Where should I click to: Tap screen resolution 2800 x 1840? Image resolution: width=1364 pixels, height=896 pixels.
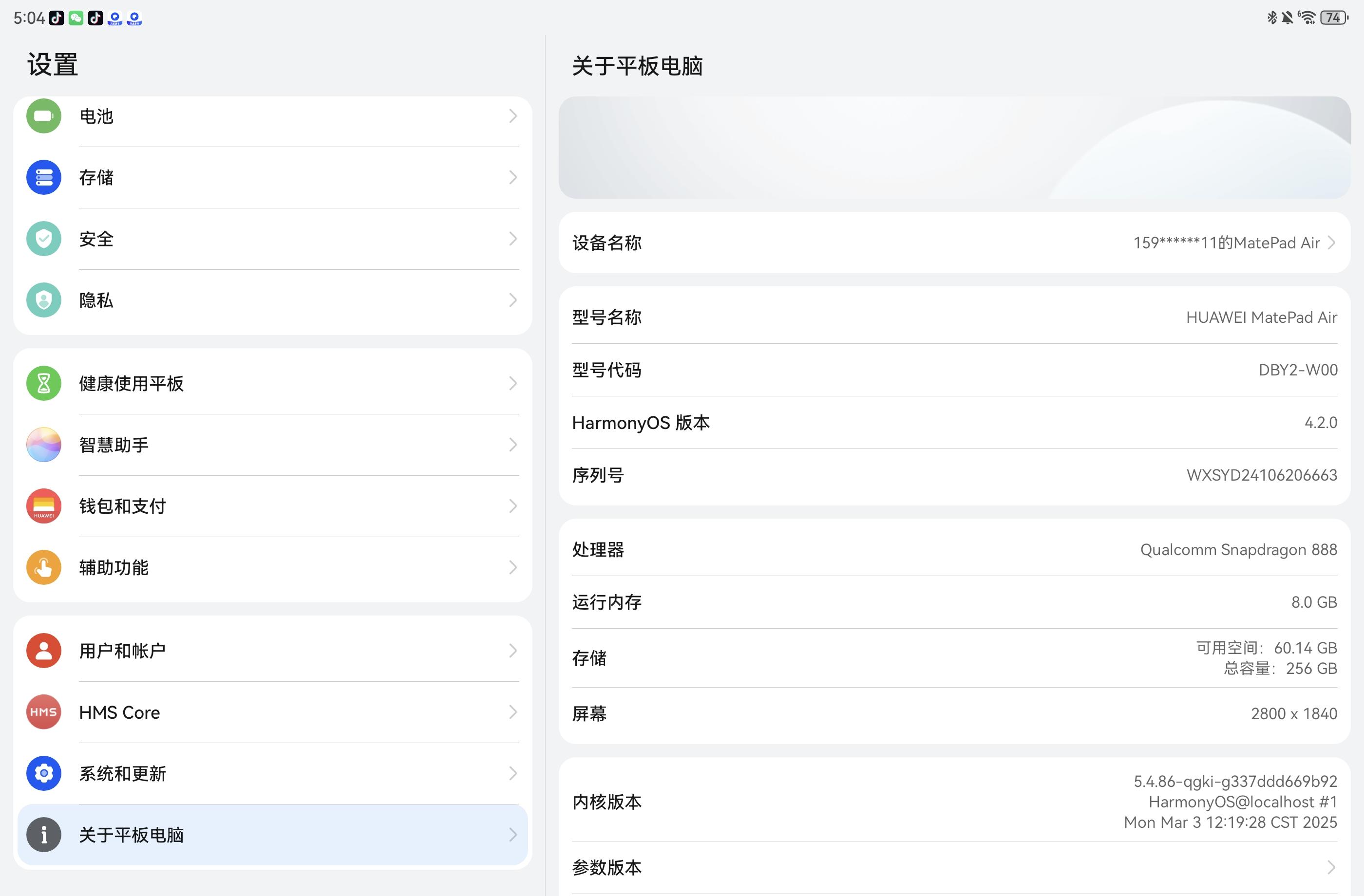click(1294, 714)
